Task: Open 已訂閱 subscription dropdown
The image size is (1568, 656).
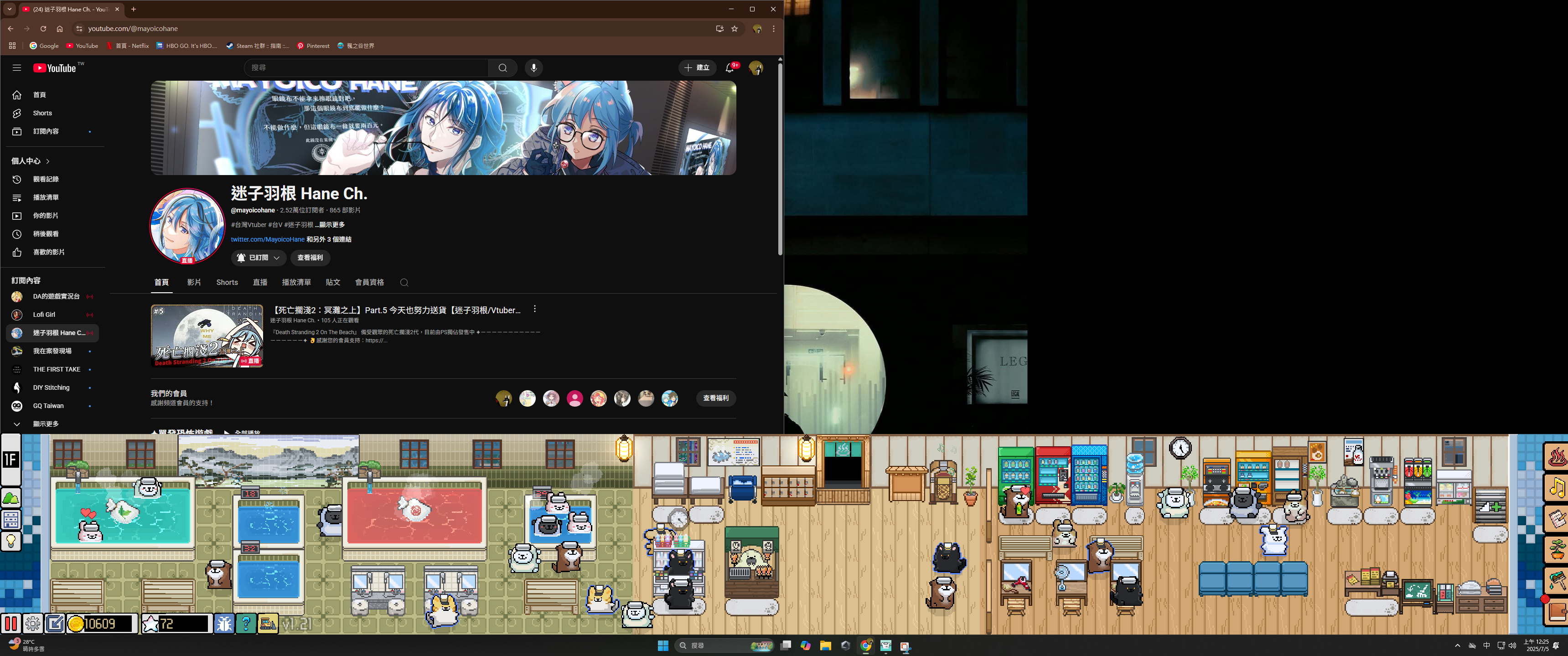Action: (258, 258)
